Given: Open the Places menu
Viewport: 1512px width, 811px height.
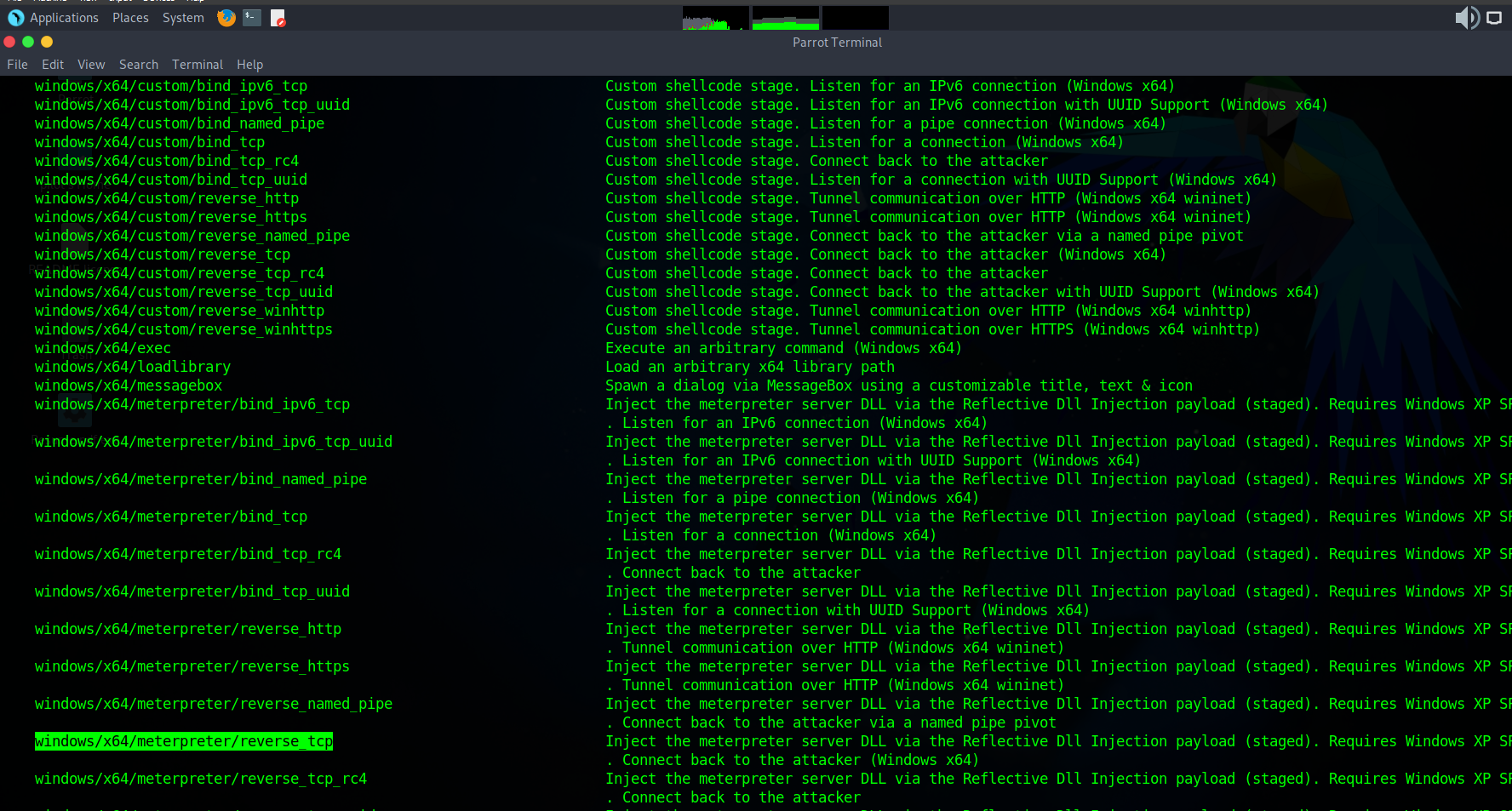Looking at the screenshot, I should 130,17.
